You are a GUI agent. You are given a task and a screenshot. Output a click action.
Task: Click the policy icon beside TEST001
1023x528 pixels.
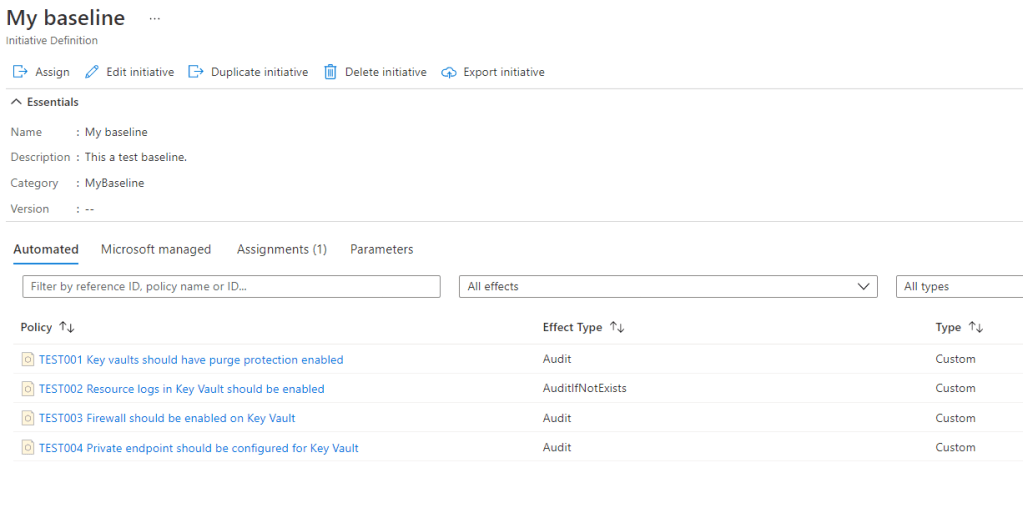pos(28,360)
